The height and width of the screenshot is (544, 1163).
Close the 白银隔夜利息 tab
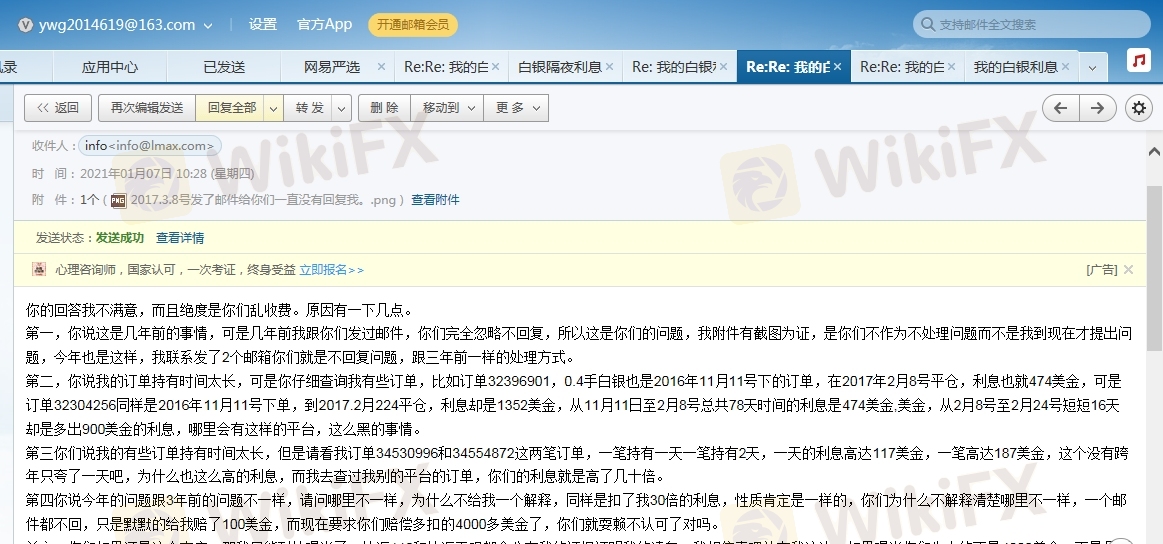click(x=610, y=67)
